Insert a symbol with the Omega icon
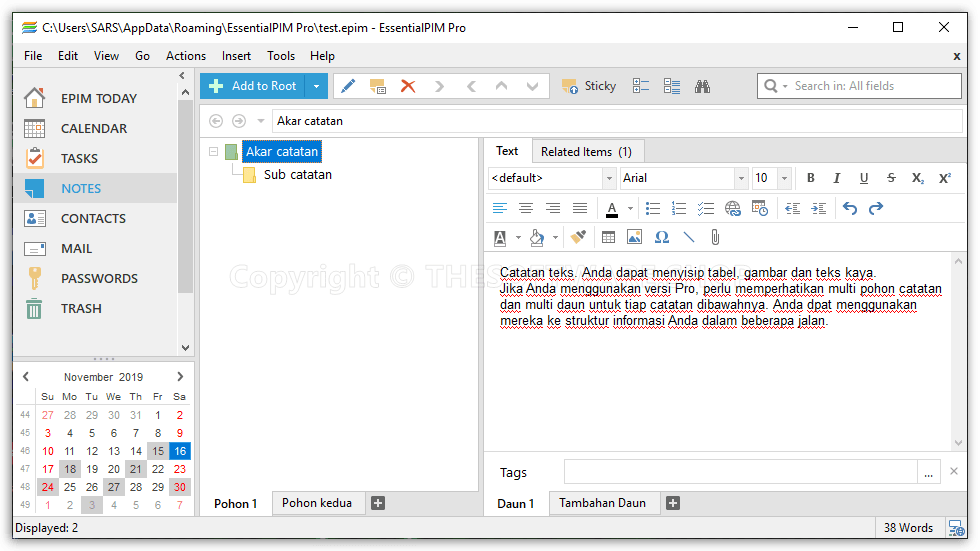Screen dimensions: 980x551 tap(661, 237)
